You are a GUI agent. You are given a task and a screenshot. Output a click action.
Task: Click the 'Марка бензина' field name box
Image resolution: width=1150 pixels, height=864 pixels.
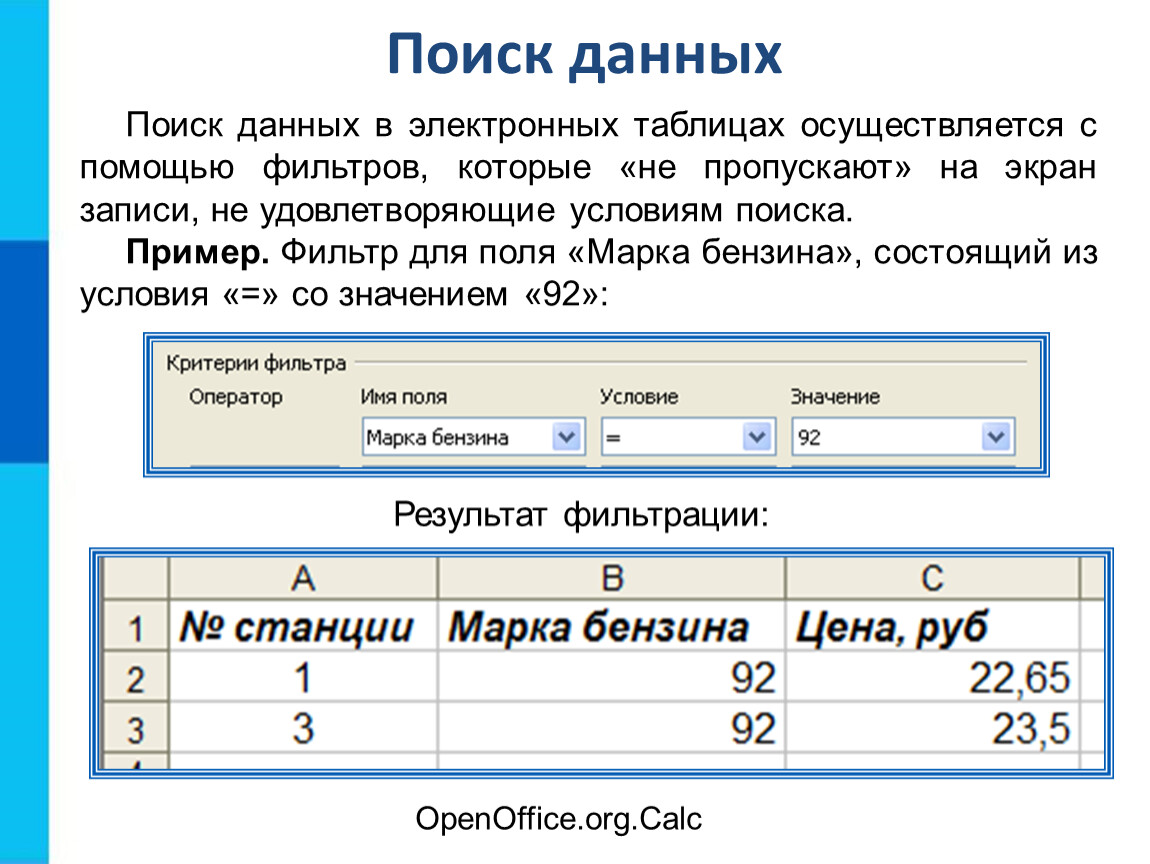tap(473, 437)
